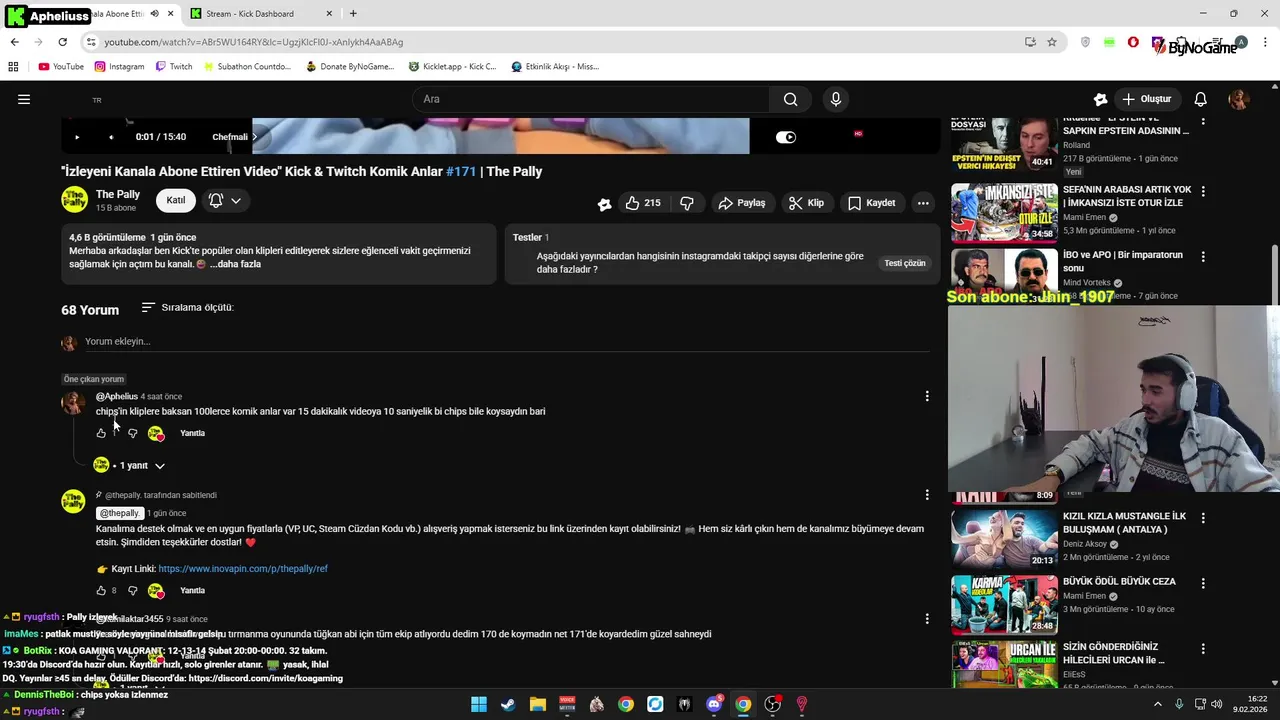The height and width of the screenshot is (720, 1280).
Task: Open the YouTube bookmark
Action: (x=60, y=67)
